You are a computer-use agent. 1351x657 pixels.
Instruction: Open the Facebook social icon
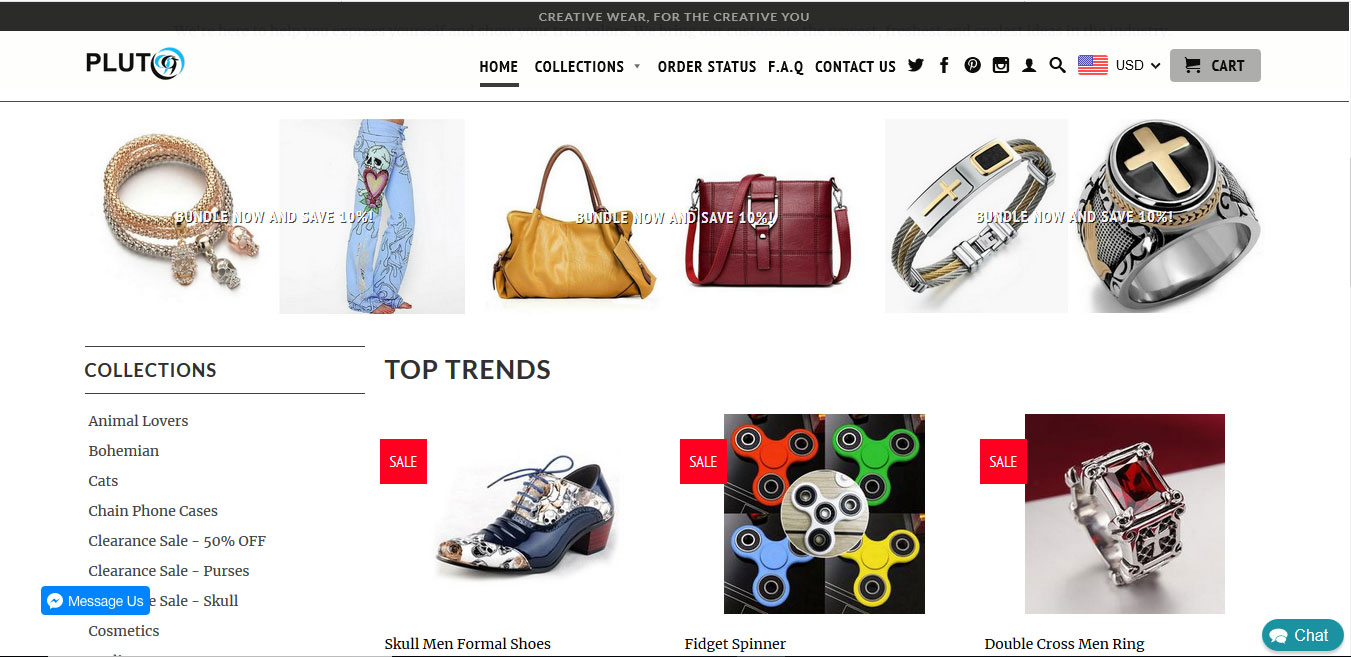pyautogui.click(x=944, y=65)
